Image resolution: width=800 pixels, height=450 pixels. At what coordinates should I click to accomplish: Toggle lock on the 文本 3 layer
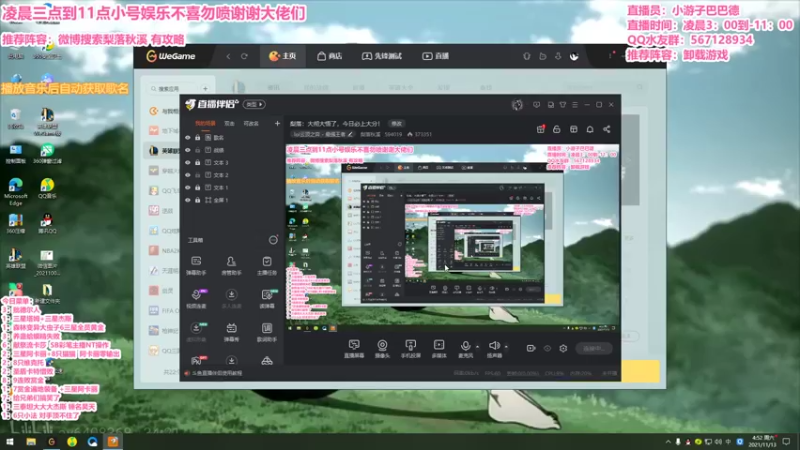pos(197,163)
